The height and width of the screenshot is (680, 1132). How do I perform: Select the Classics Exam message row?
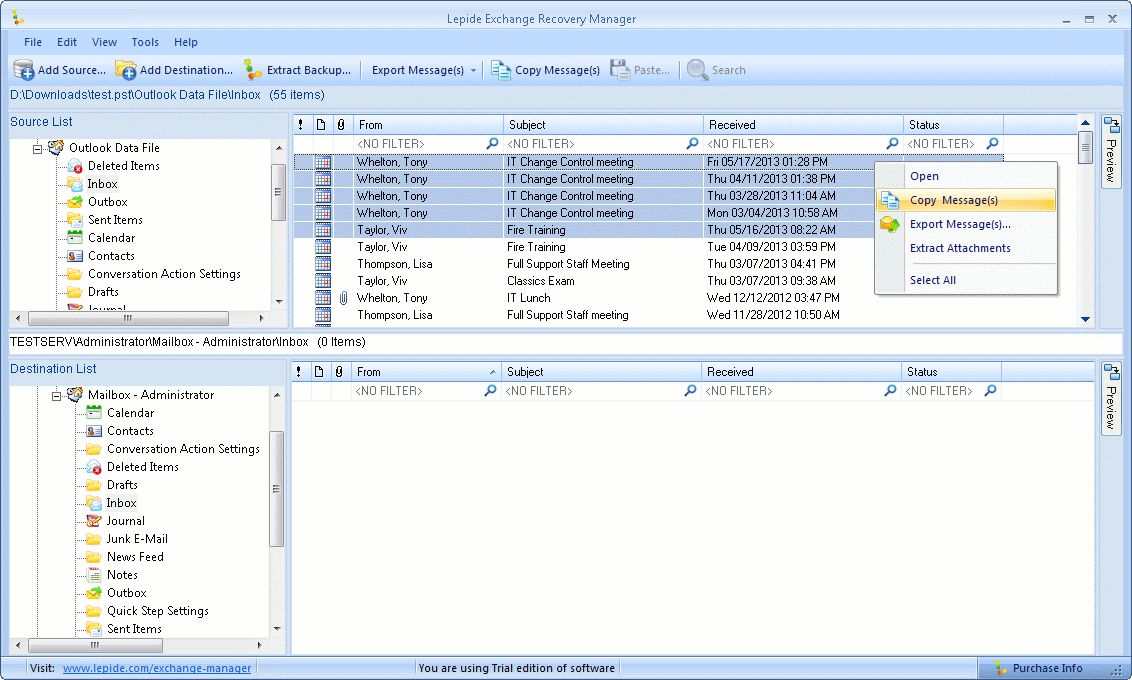pos(648,281)
